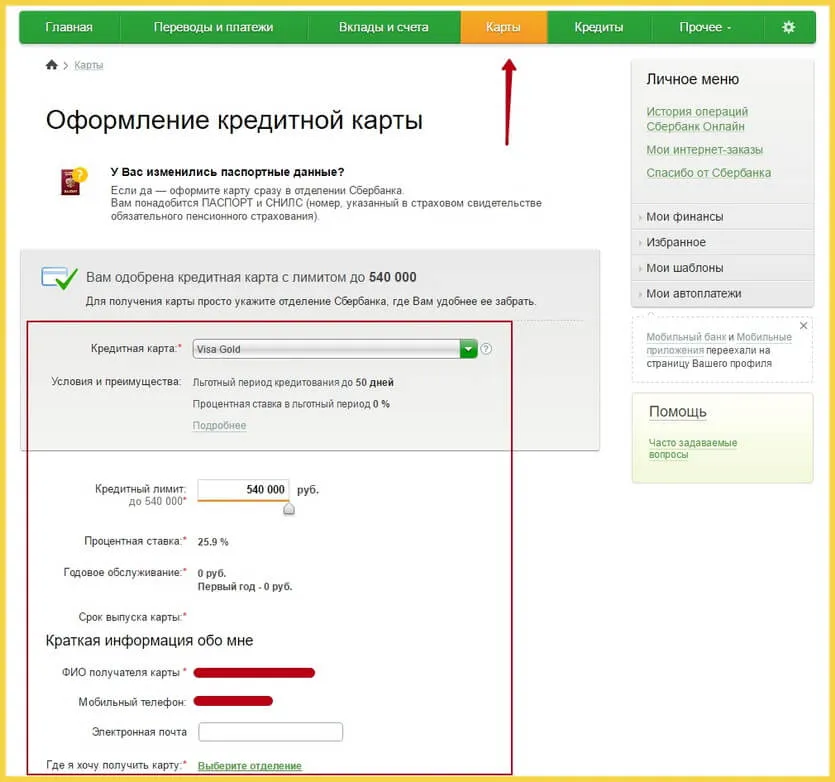Click the 25.9 % interest rate value
Image resolution: width=835 pixels, height=782 pixels.
click(213, 542)
